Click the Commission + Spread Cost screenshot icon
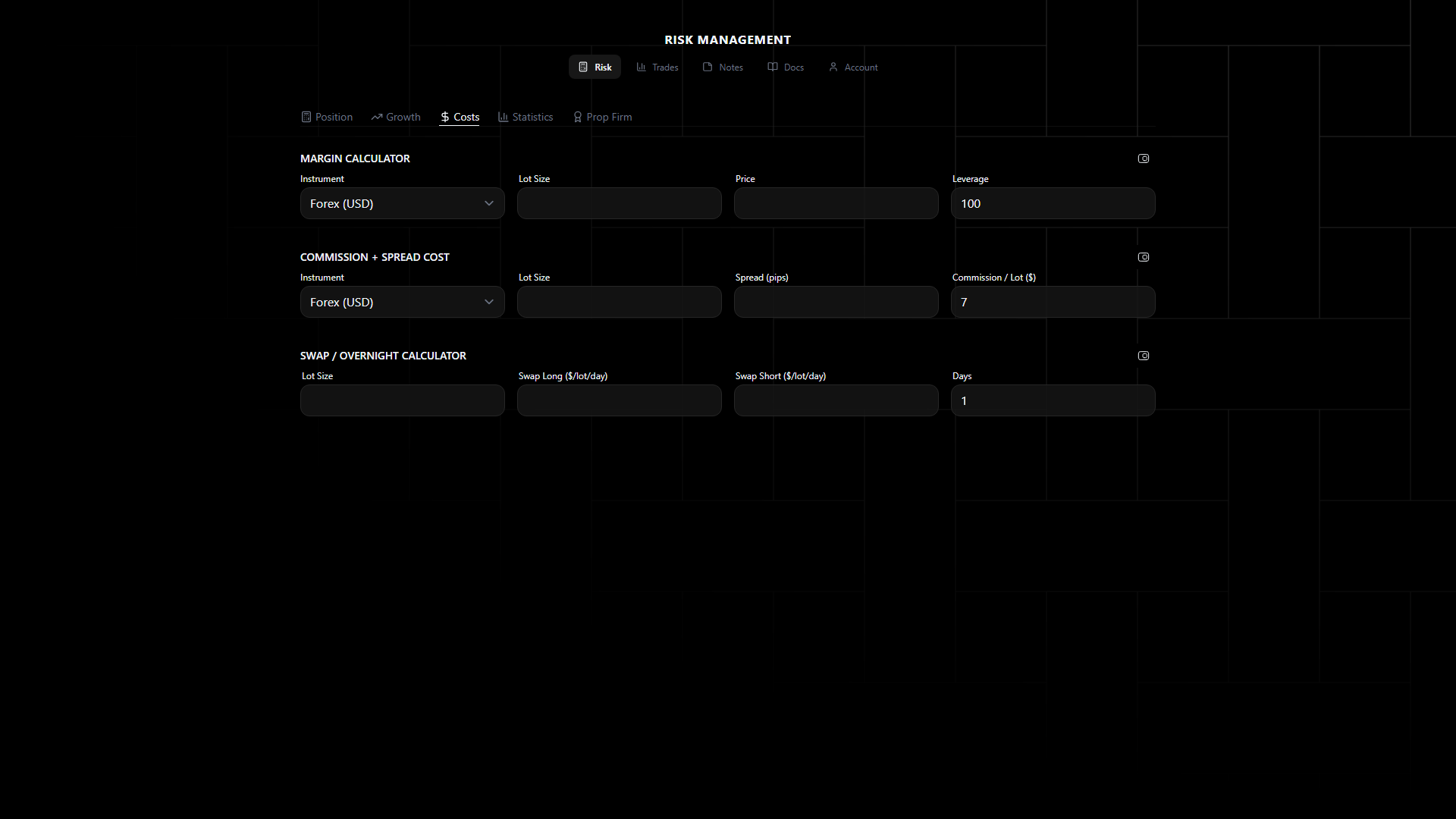This screenshot has height=819, width=1456. pos(1144,257)
